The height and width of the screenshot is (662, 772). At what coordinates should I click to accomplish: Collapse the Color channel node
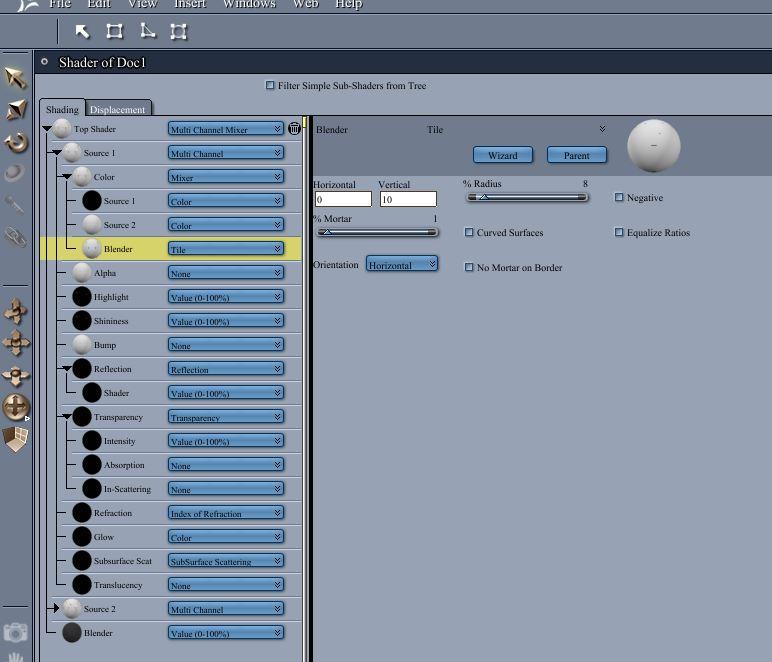tap(66, 176)
